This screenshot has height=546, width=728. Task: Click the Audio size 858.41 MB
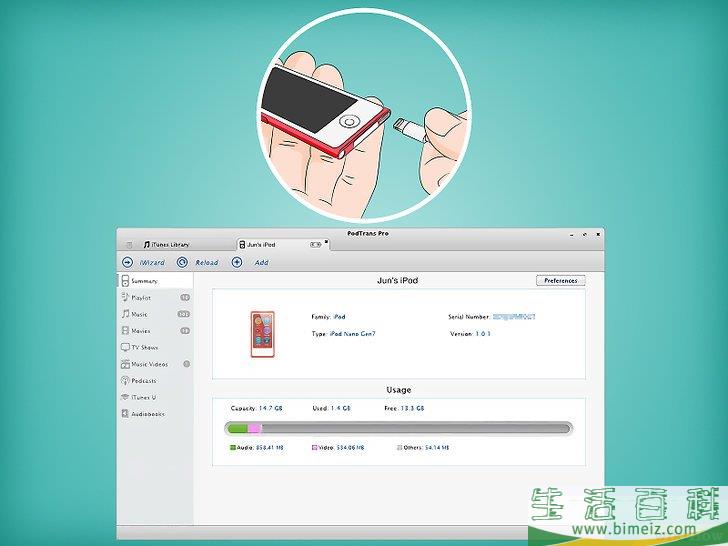270,448
